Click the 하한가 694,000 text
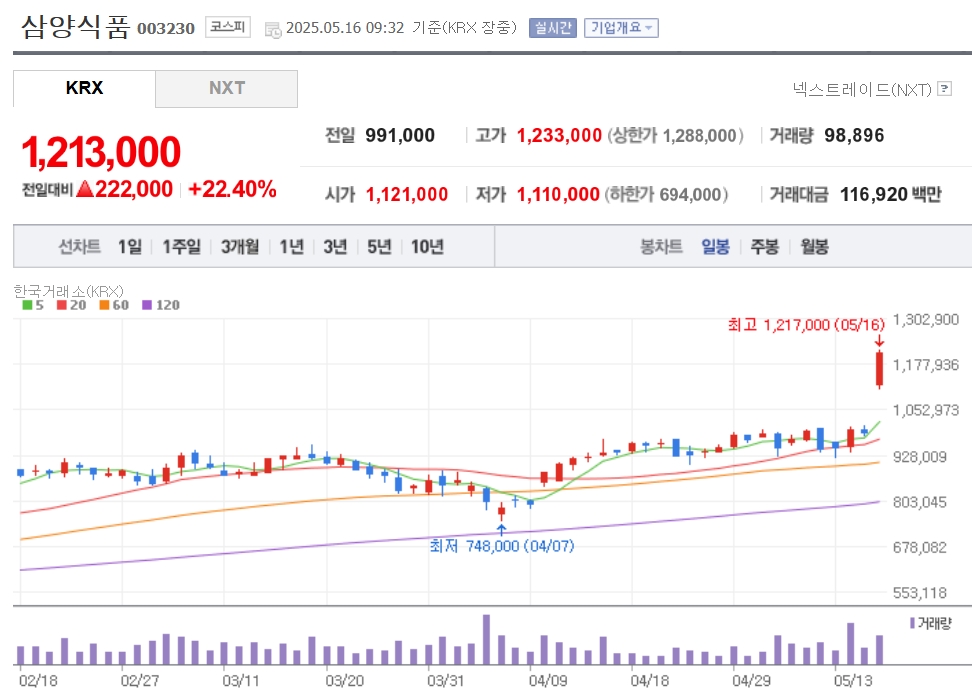 [x=666, y=195]
